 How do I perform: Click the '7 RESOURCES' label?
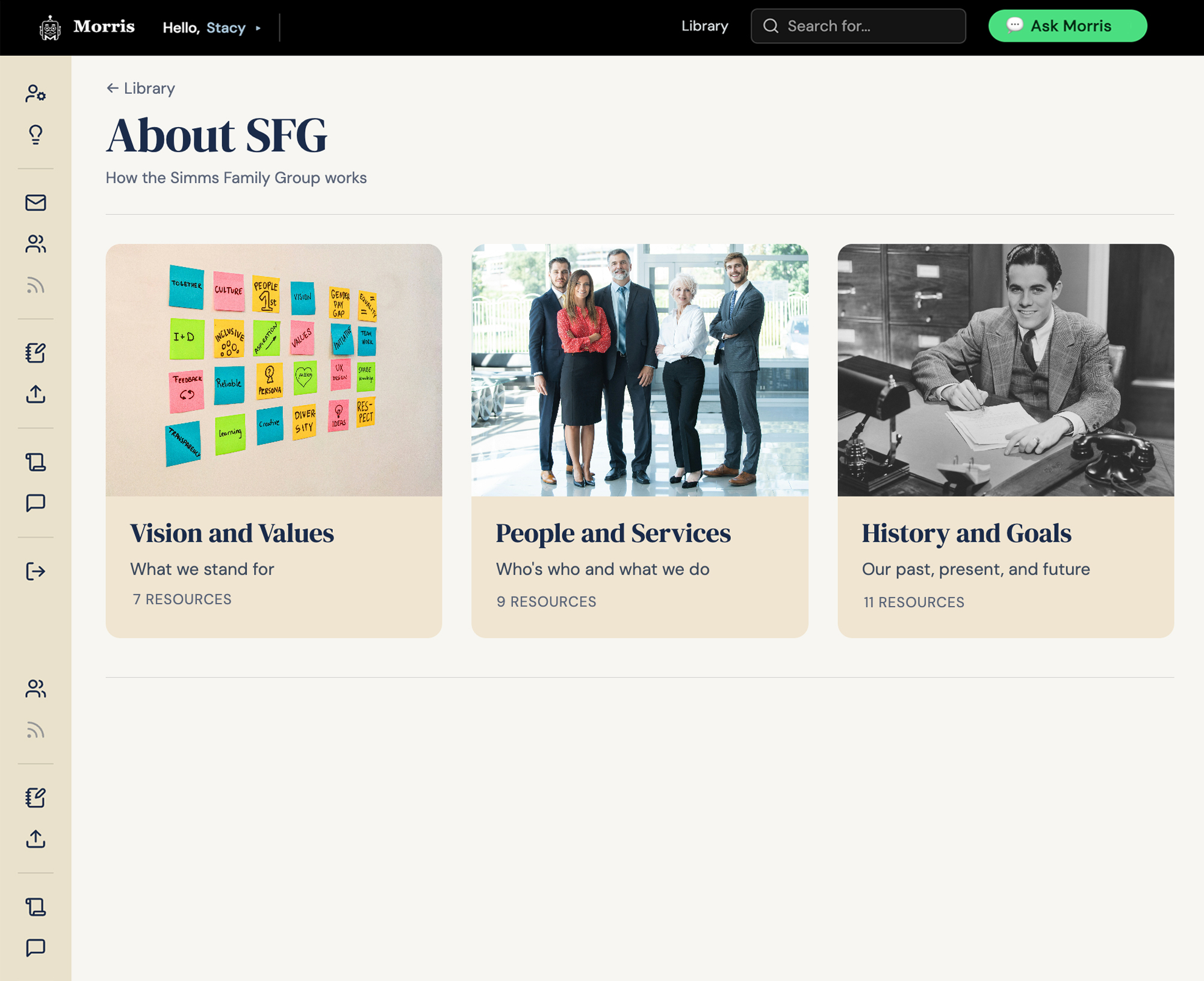[x=182, y=599]
